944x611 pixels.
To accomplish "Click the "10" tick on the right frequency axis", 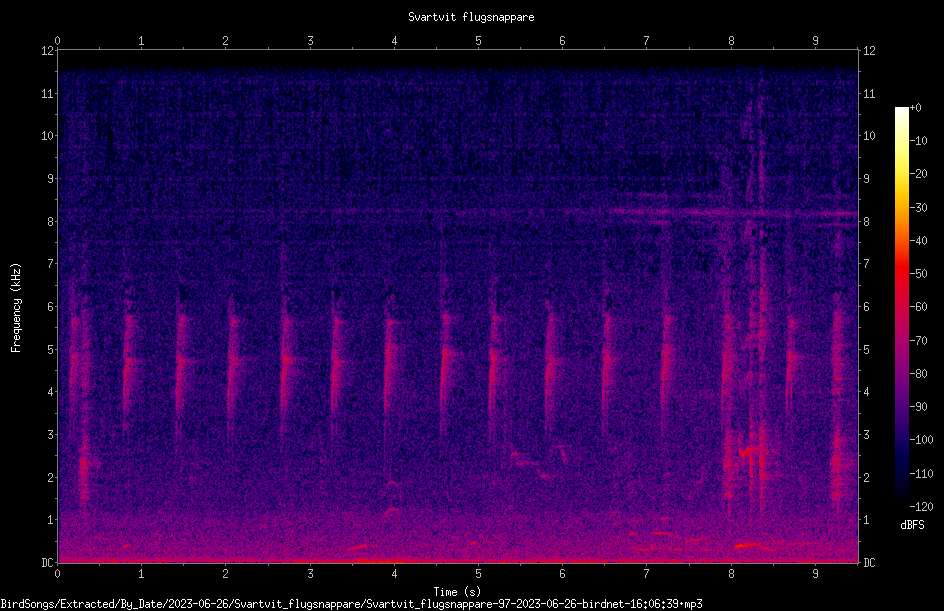I will click(x=869, y=136).
